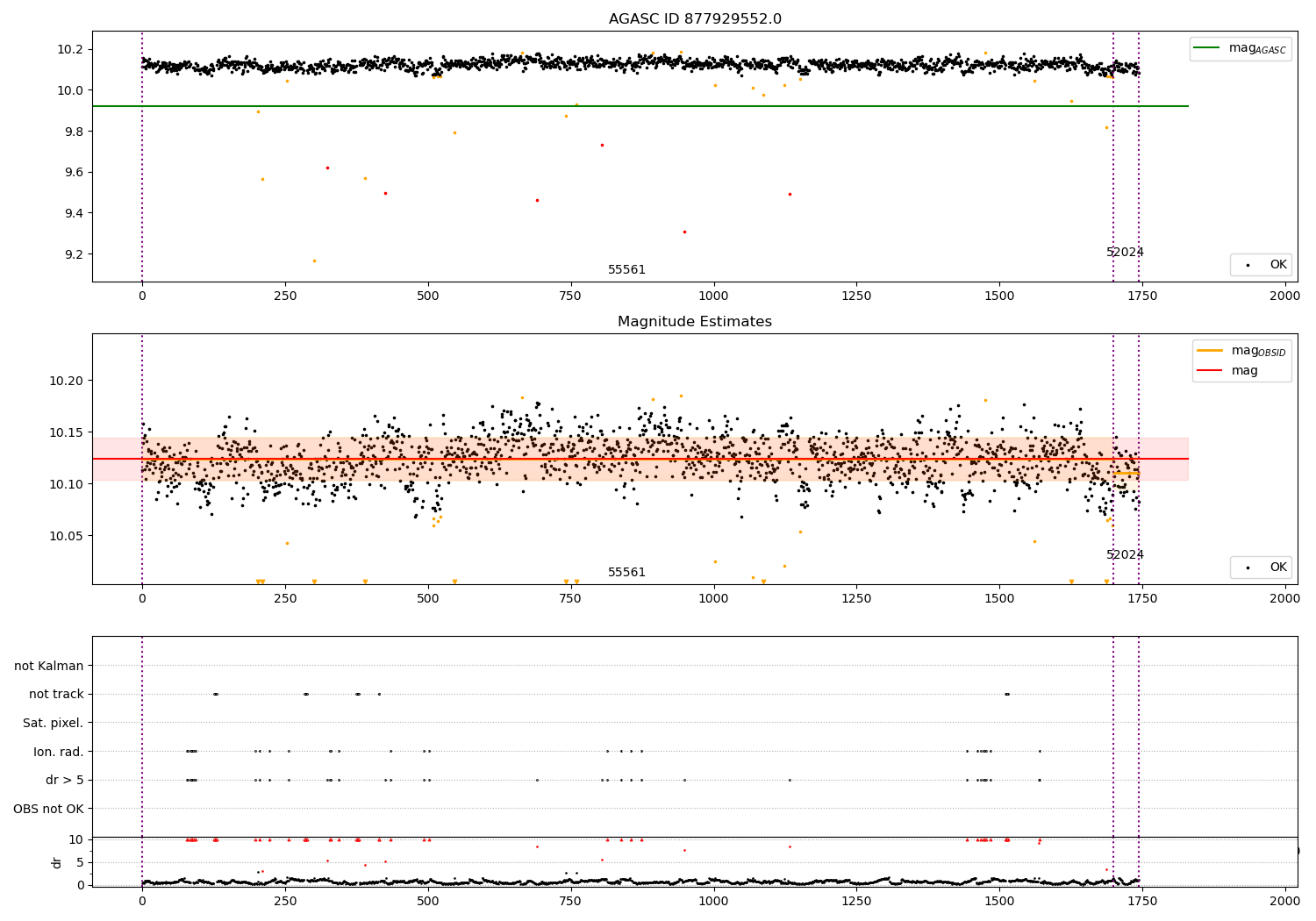Click the '1250' x-axis tick of the middle plot
Viewport: 1316px width, 921px height.
coord(856,598)
